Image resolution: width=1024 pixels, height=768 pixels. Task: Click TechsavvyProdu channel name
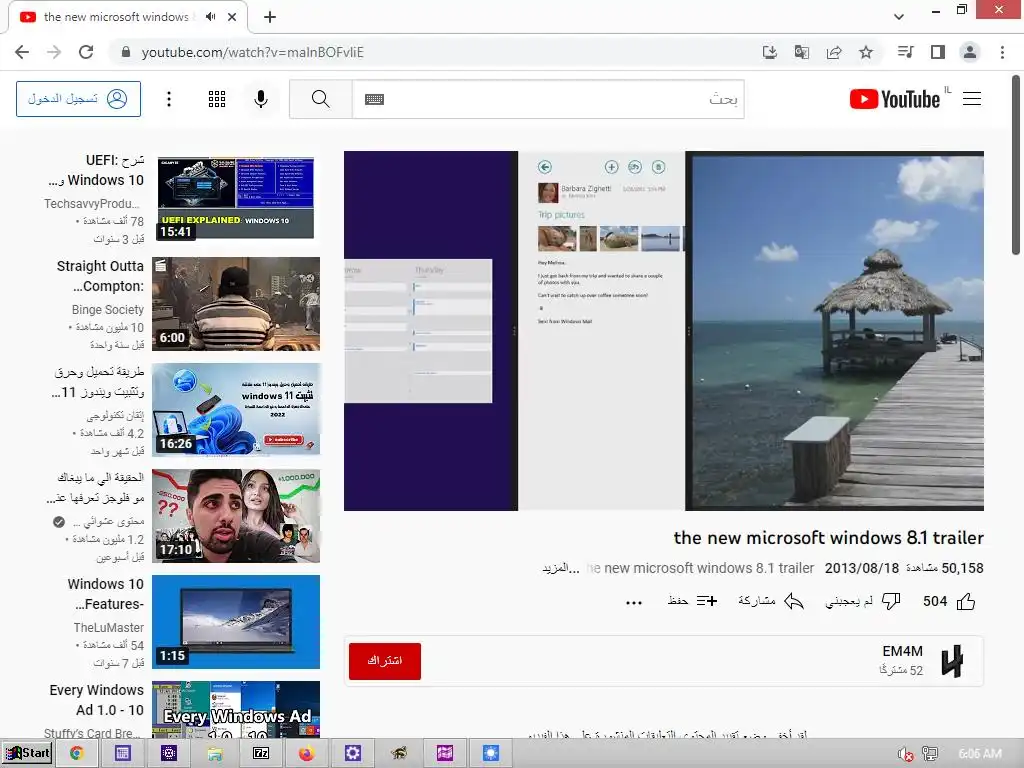[x=92, y=204]
